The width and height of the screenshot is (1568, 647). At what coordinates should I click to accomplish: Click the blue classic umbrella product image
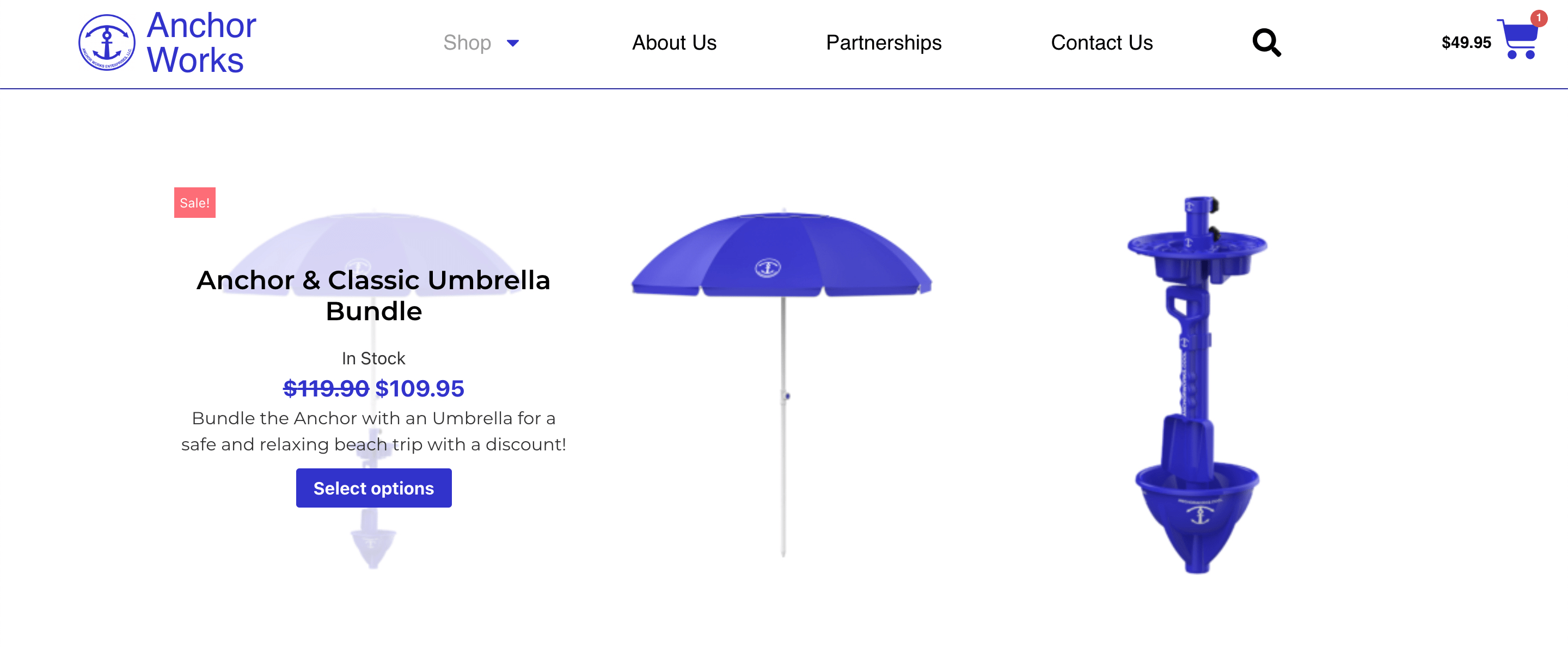[x=782, y=365]
